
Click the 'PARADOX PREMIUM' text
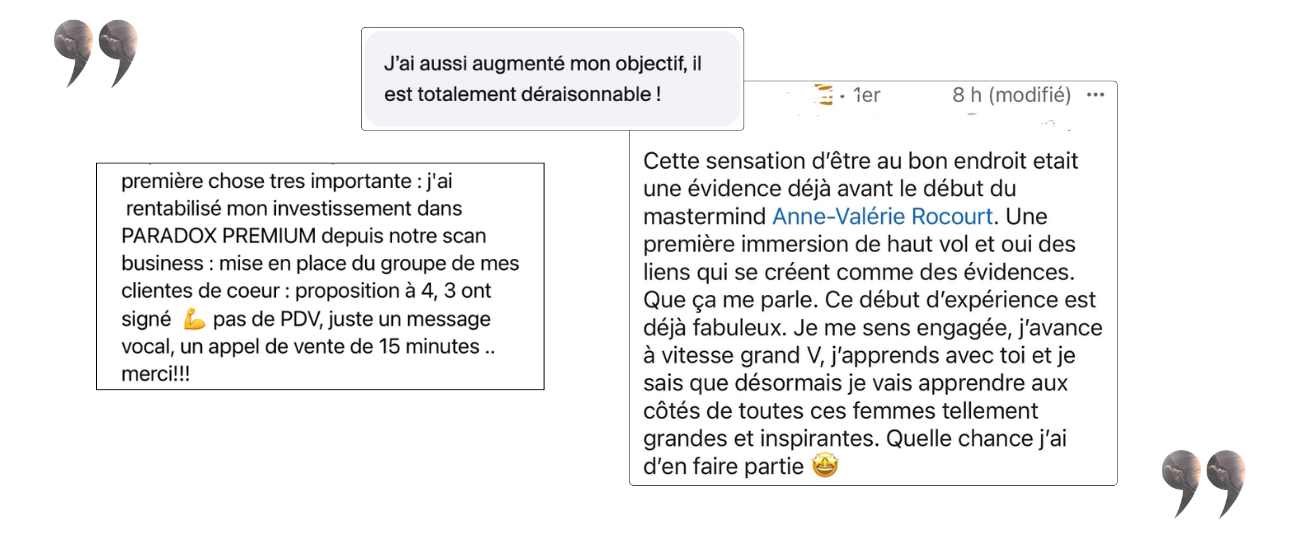204,237
